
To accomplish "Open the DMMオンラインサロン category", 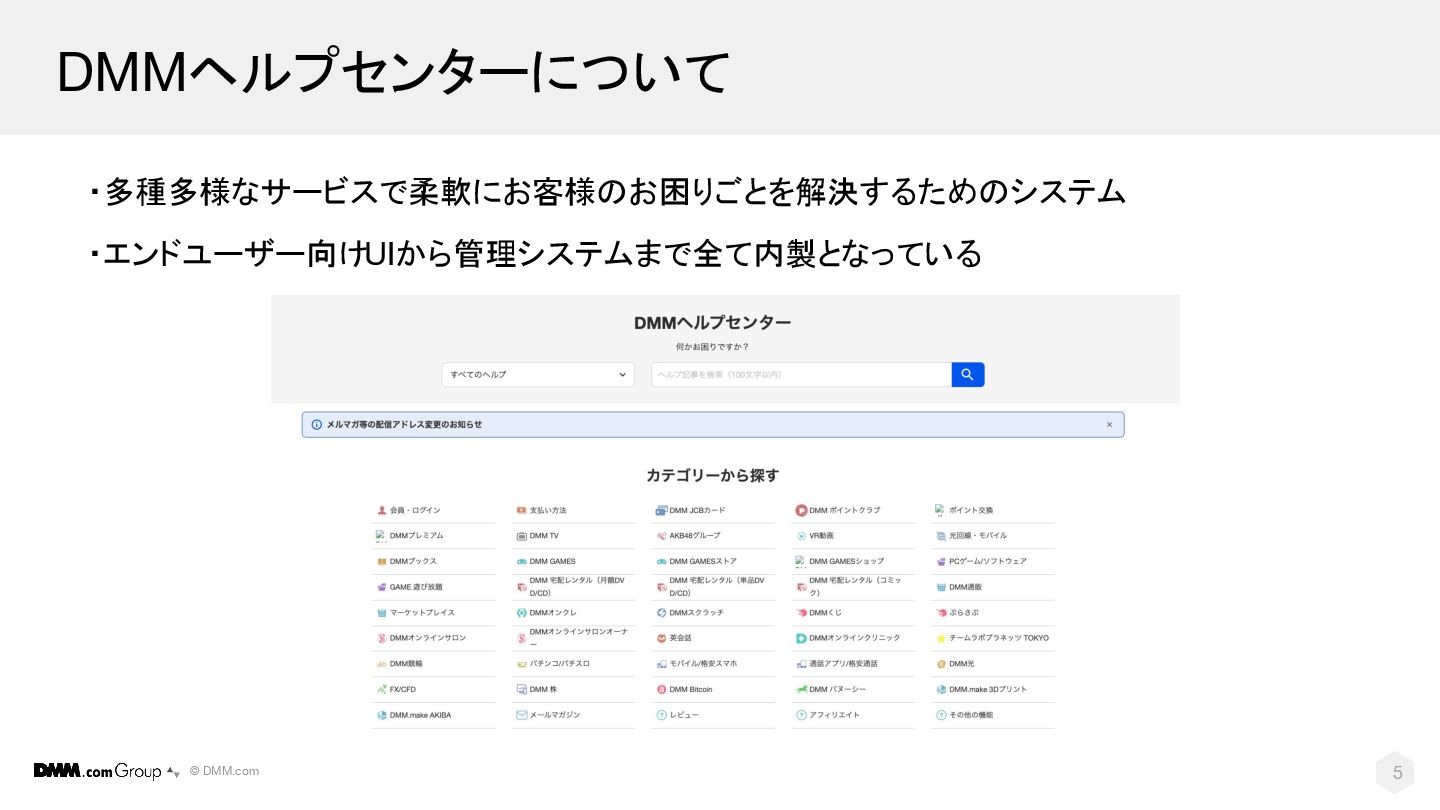I will click(433, 638).
